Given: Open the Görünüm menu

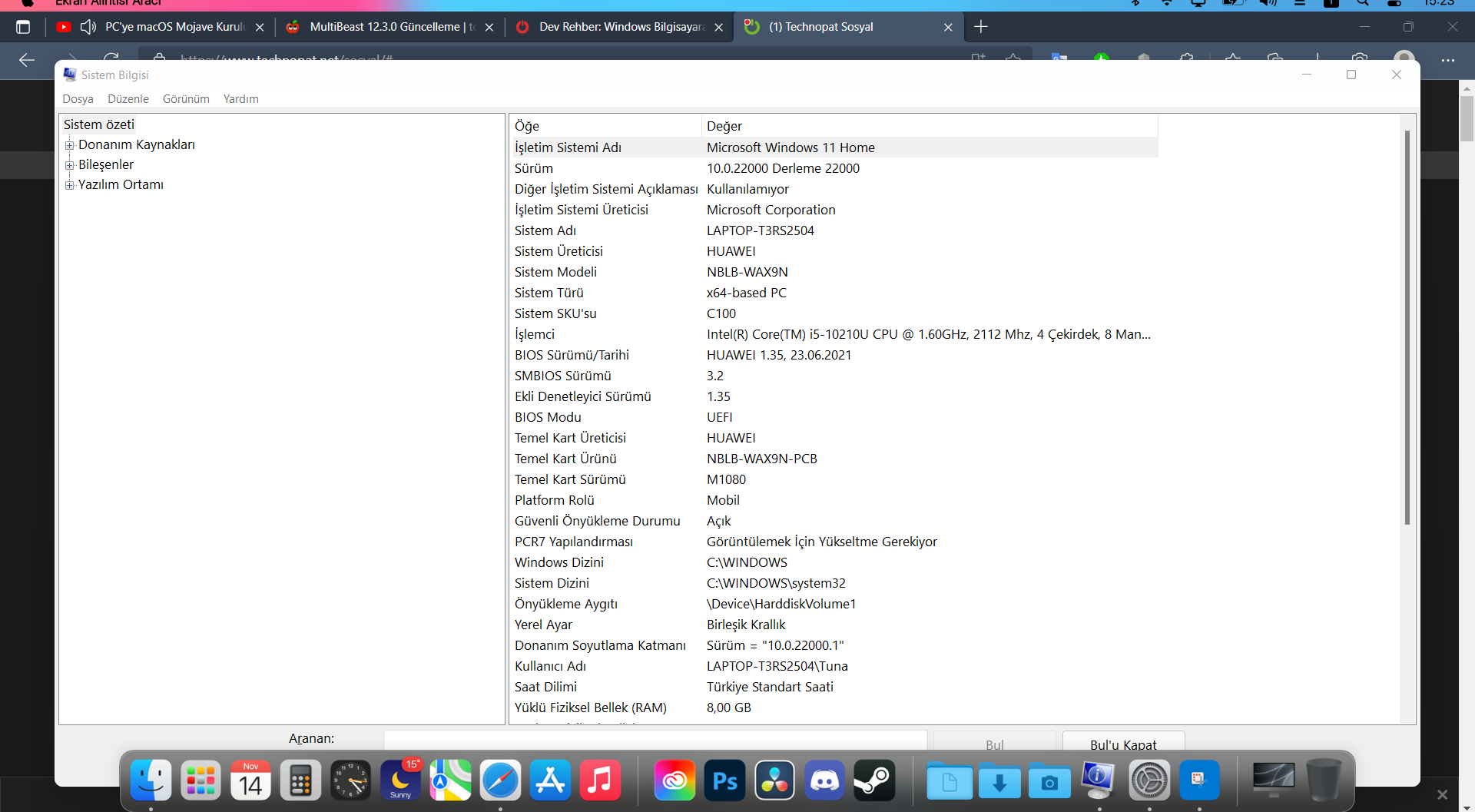Looking at the screenshot, I should coord(186,99).
